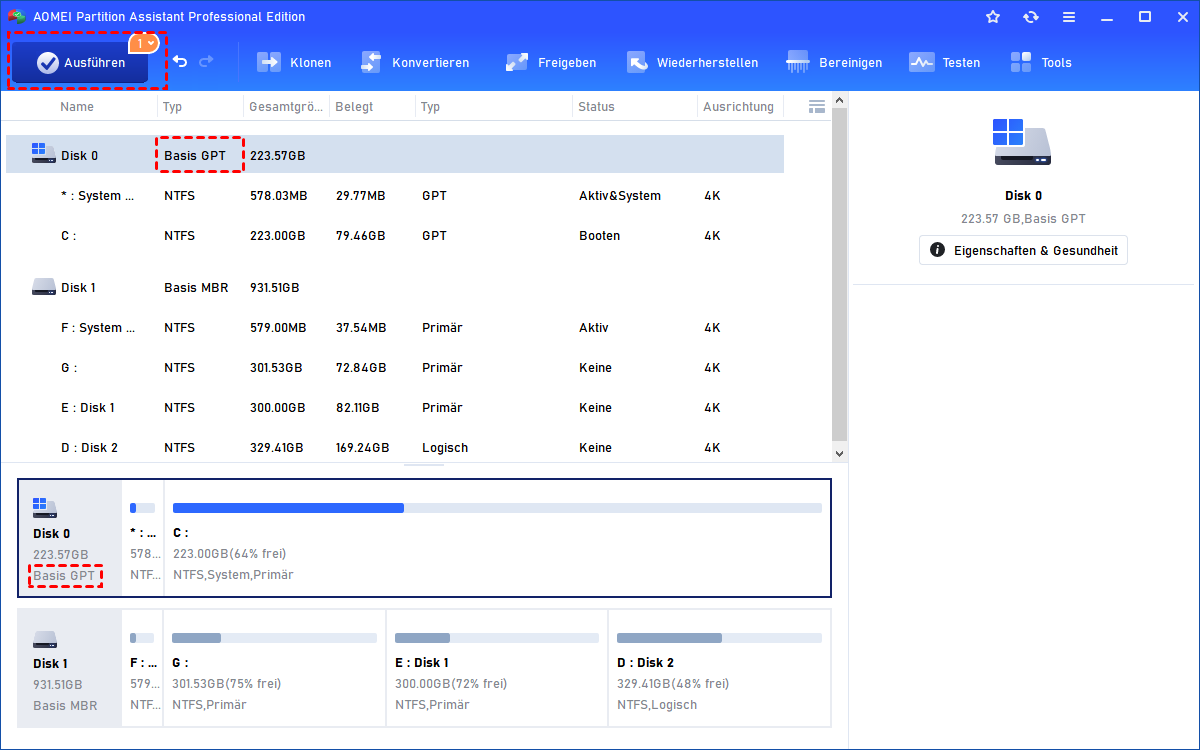Open the column list view options icon
The image size is (1200, 750).
tap(817, 106)
